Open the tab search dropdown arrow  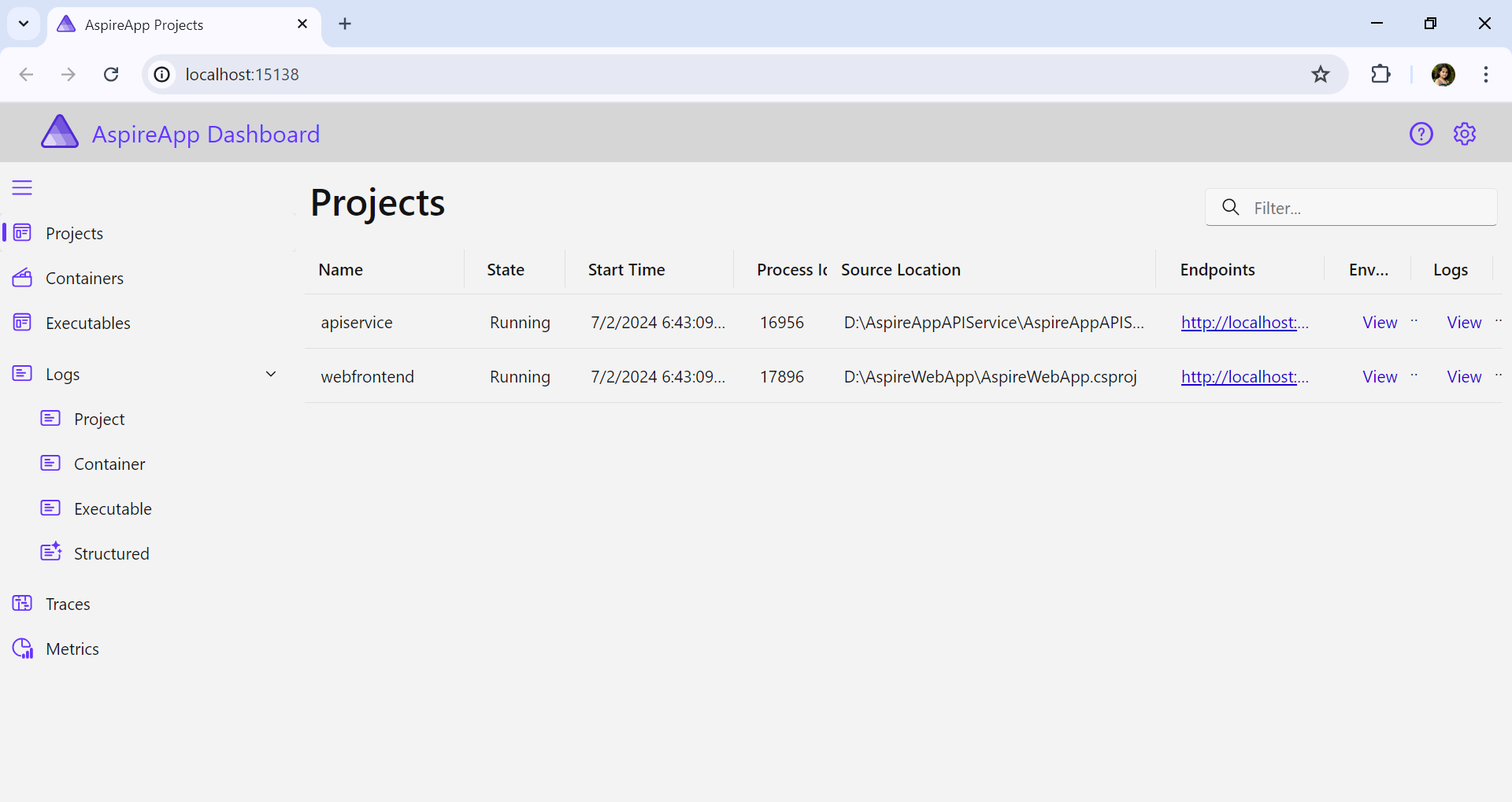[24, 24]
